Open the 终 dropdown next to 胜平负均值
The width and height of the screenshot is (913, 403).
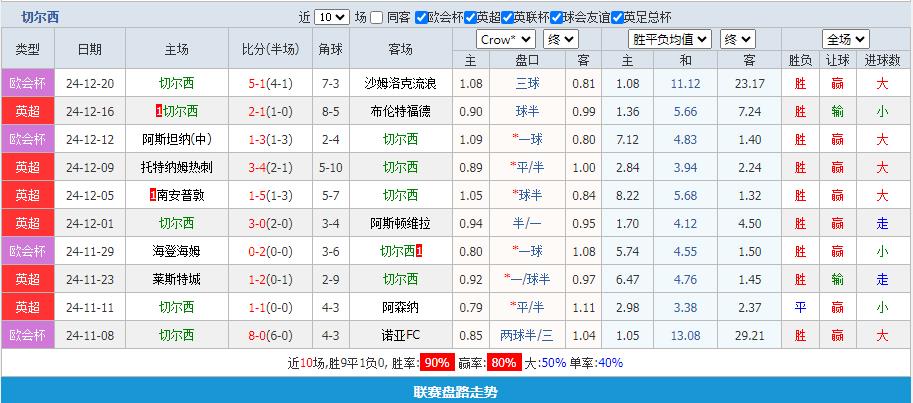[738, 40]
